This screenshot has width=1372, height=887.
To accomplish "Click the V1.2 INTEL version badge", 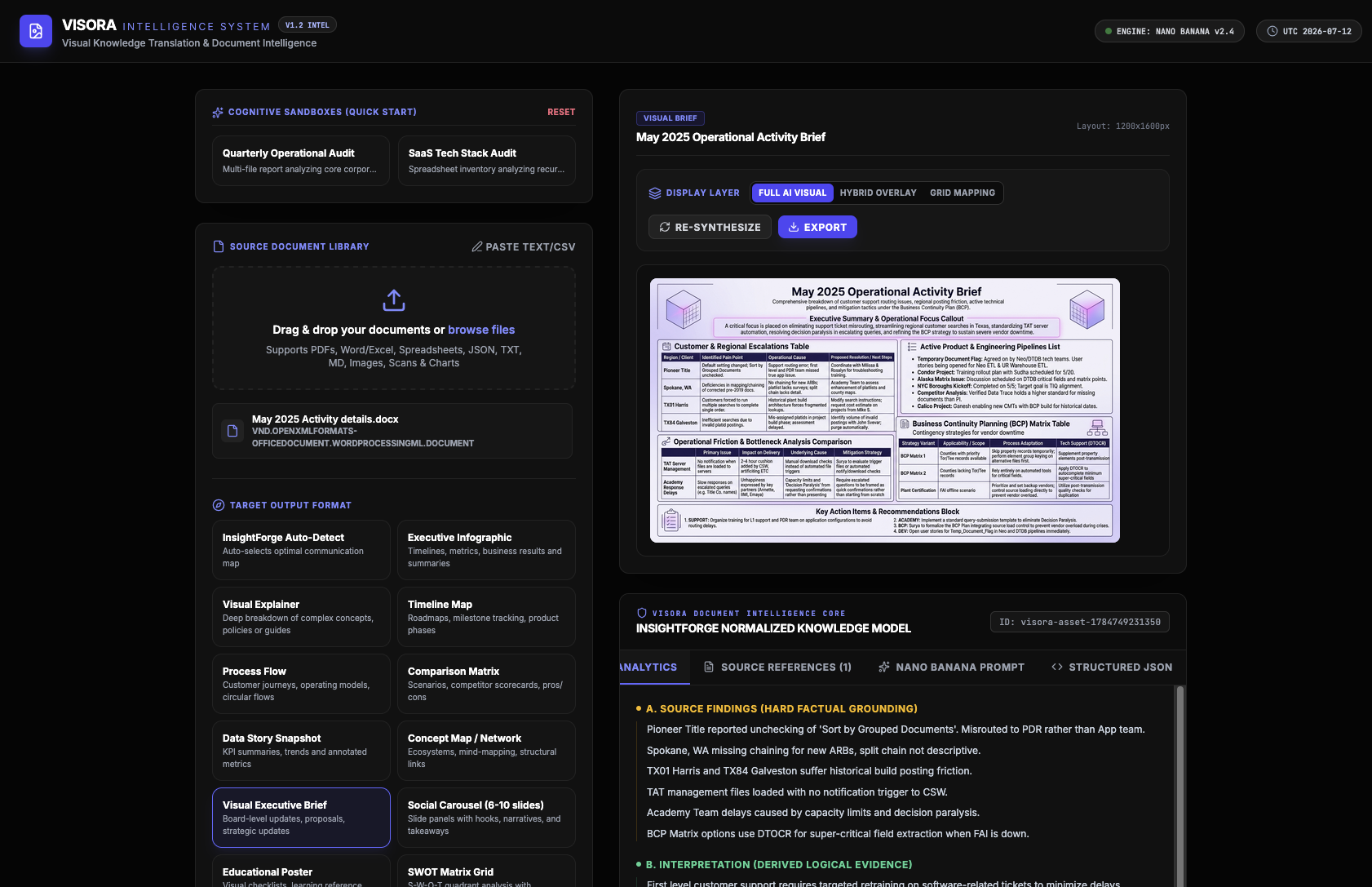I will tap(308, 25).
